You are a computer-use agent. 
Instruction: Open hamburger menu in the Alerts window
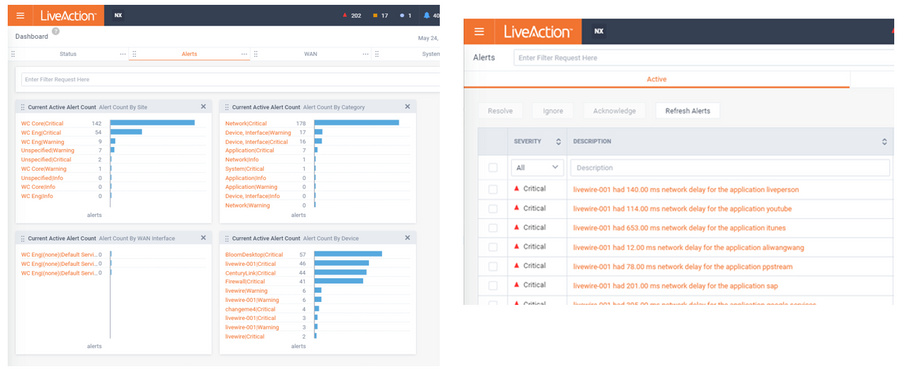coord(479,31)
